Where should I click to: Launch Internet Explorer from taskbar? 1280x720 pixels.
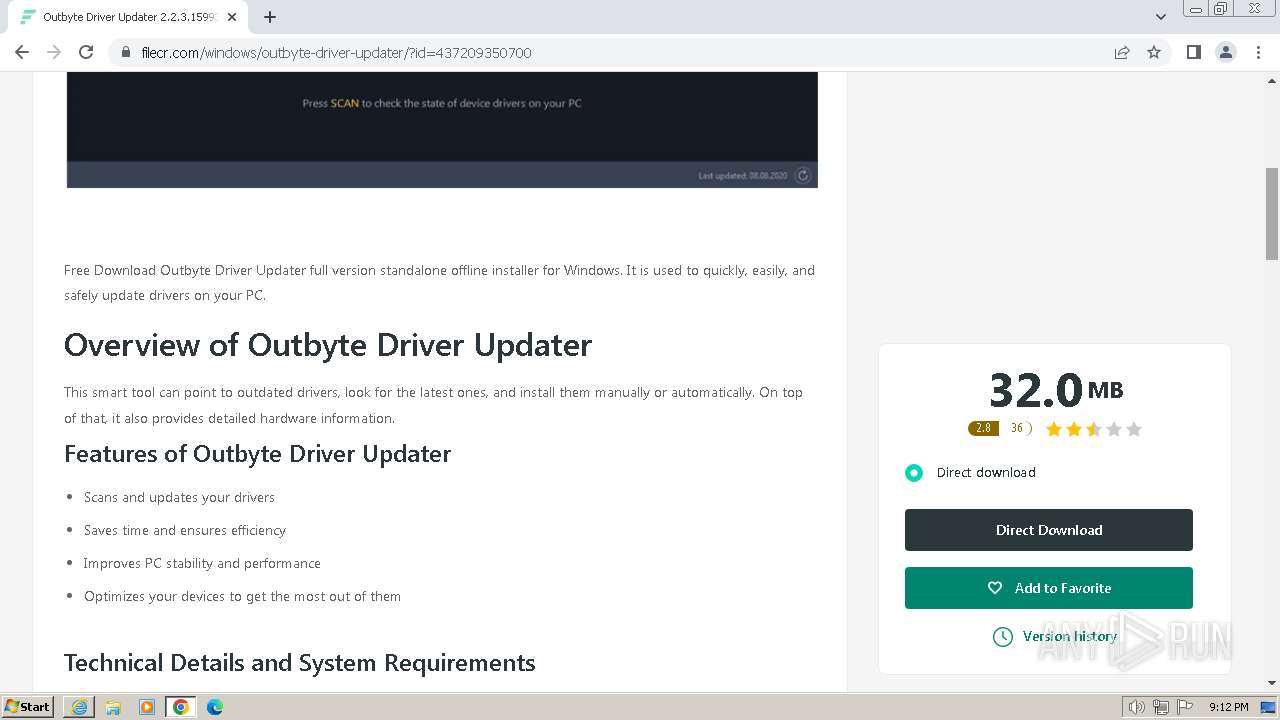79,707
